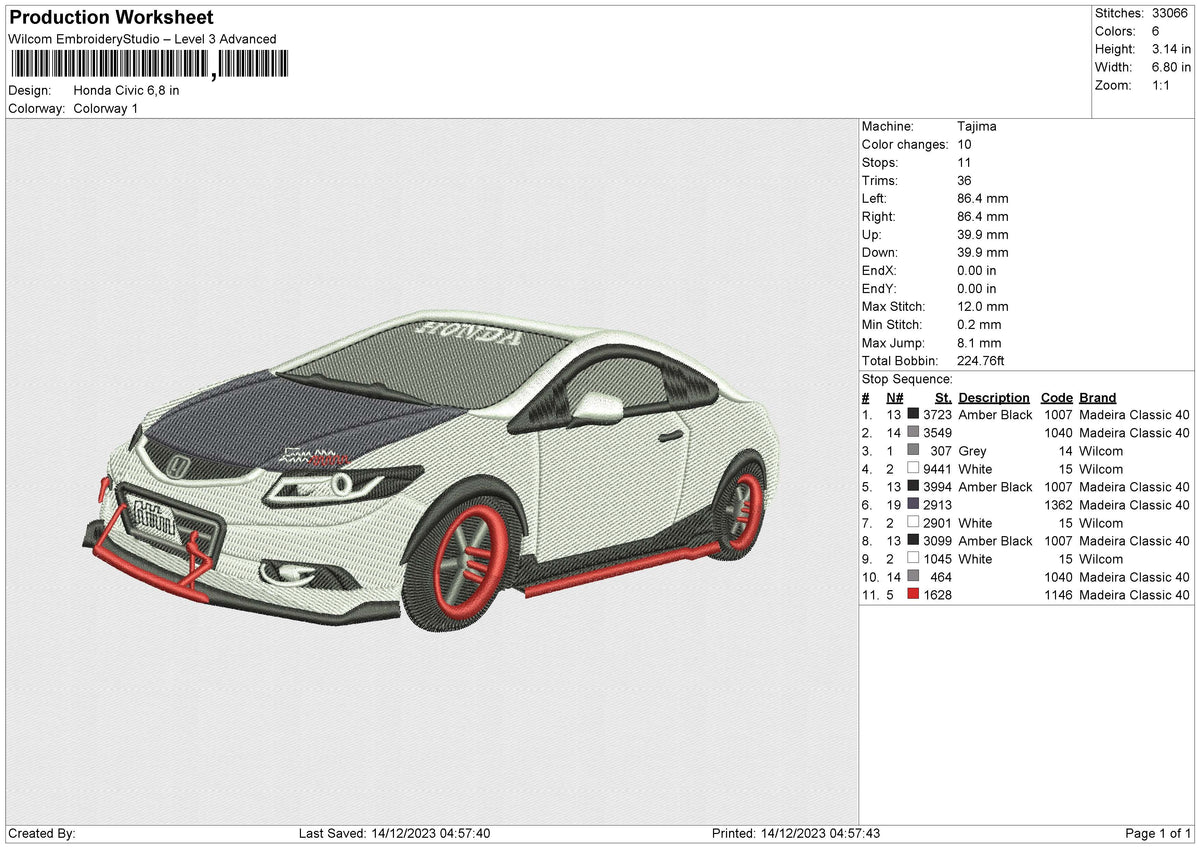The height and width of the screenshot is (848, 1200).
Task: Click the 'Last Saved: 14/12/2023 04:57:40' footer text
Action: (394, 834)
